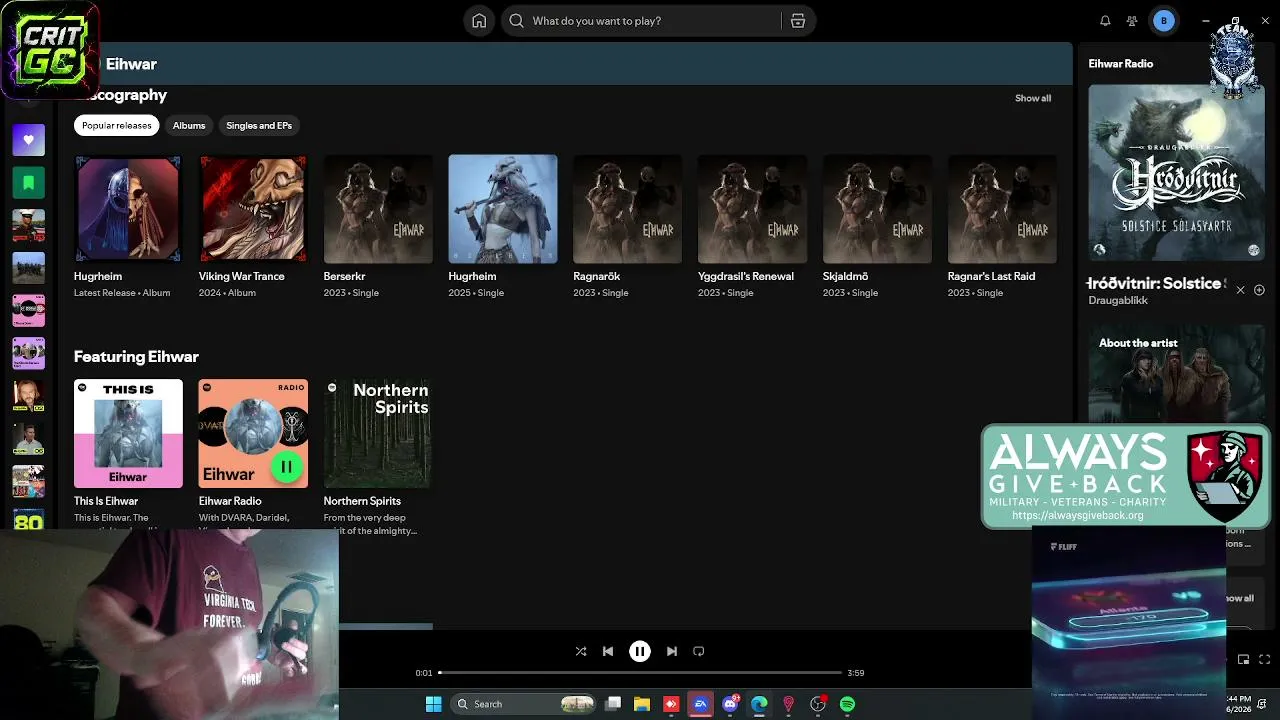Open the notifications bell
Viewport: 1280px width, 720px height.
1105,21
